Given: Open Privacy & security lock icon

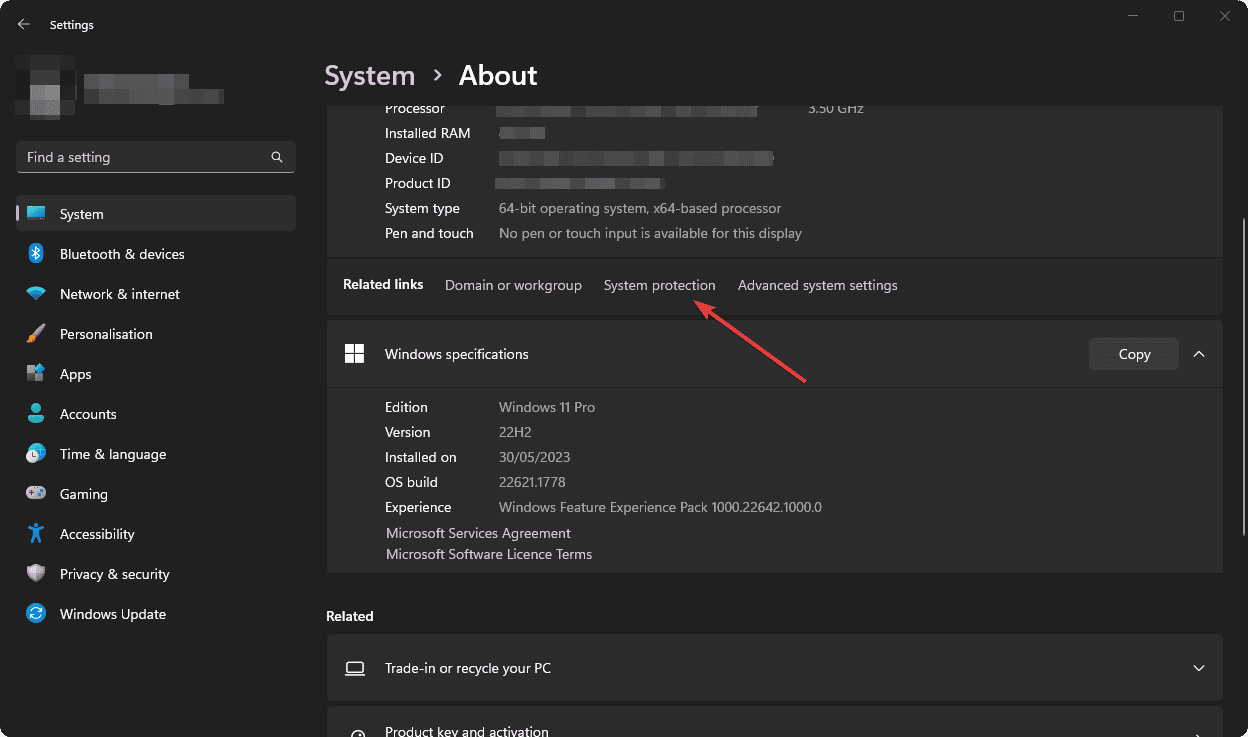Looking at the screenshot, I should (x=36, y=573).
